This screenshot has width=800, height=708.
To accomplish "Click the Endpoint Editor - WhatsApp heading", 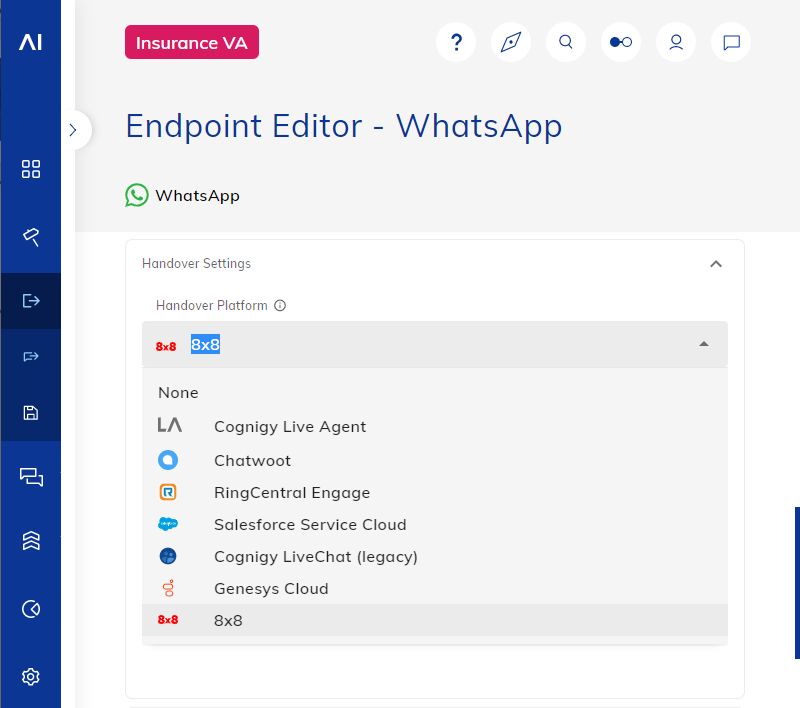I will point(343,127).
